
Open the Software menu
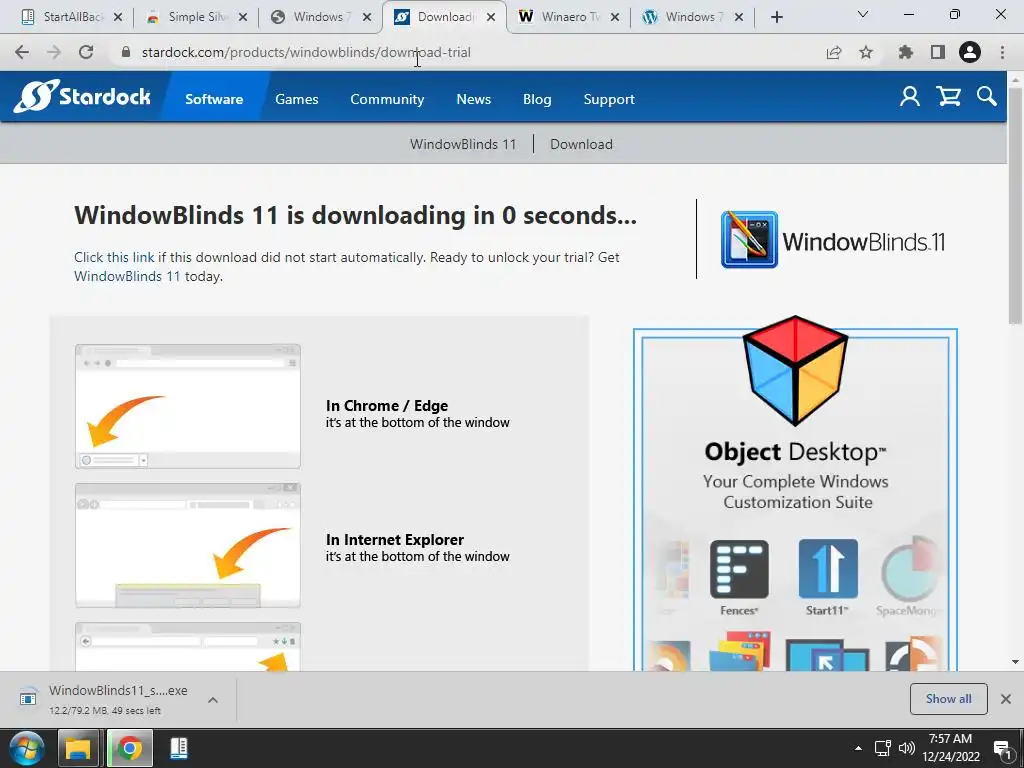pos(214,99)
